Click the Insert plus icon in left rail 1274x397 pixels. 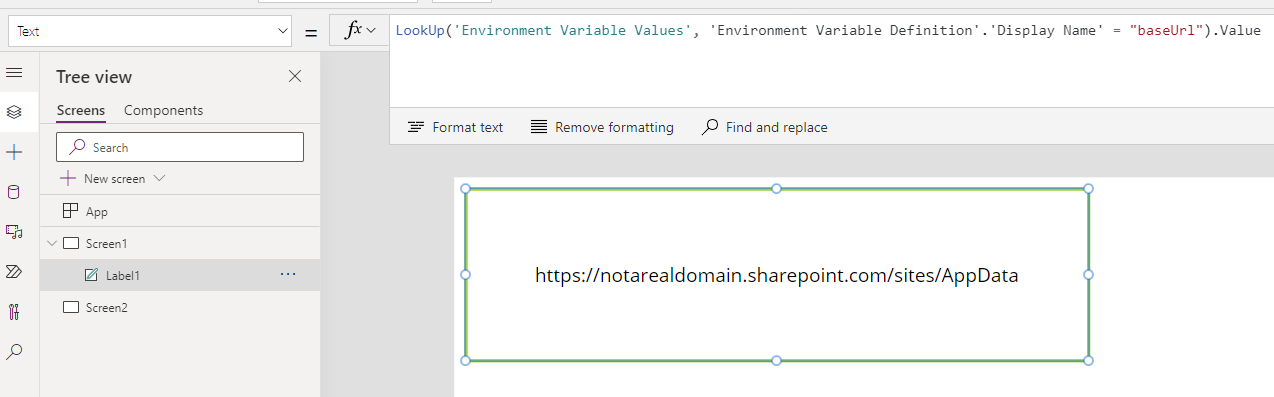[x=14, y=152]
